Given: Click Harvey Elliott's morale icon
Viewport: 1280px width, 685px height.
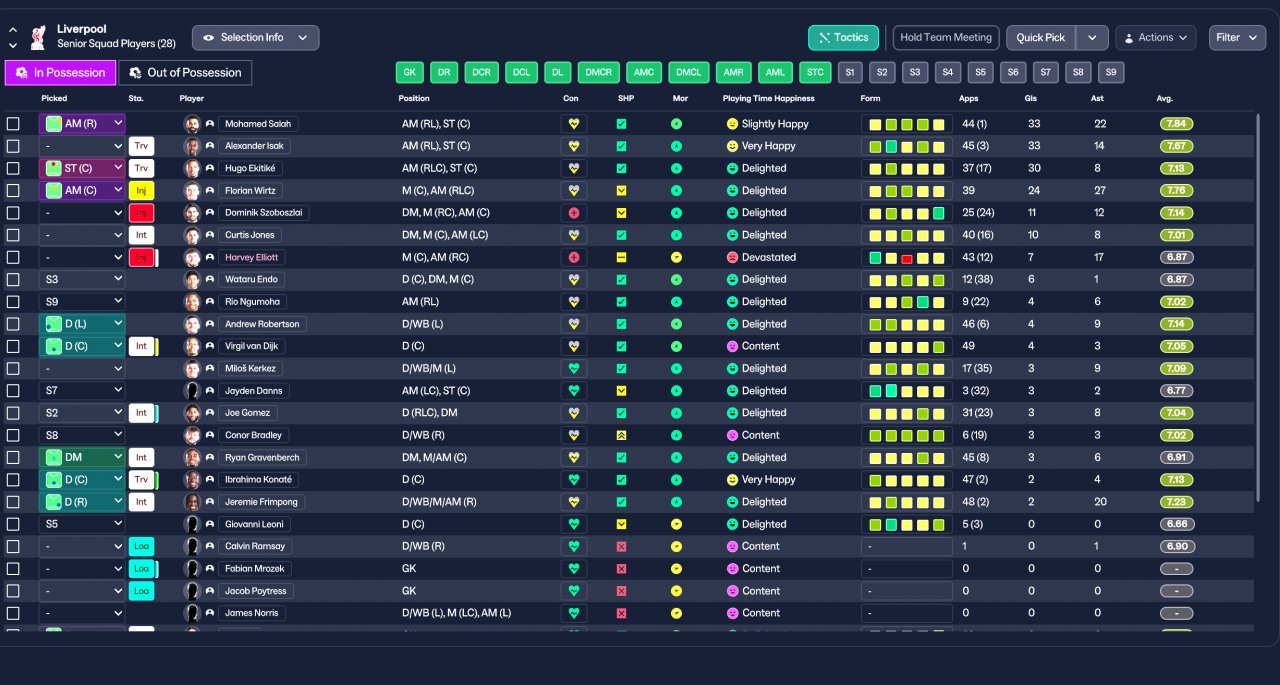Looking at the screenshot, I should (676, 257).
